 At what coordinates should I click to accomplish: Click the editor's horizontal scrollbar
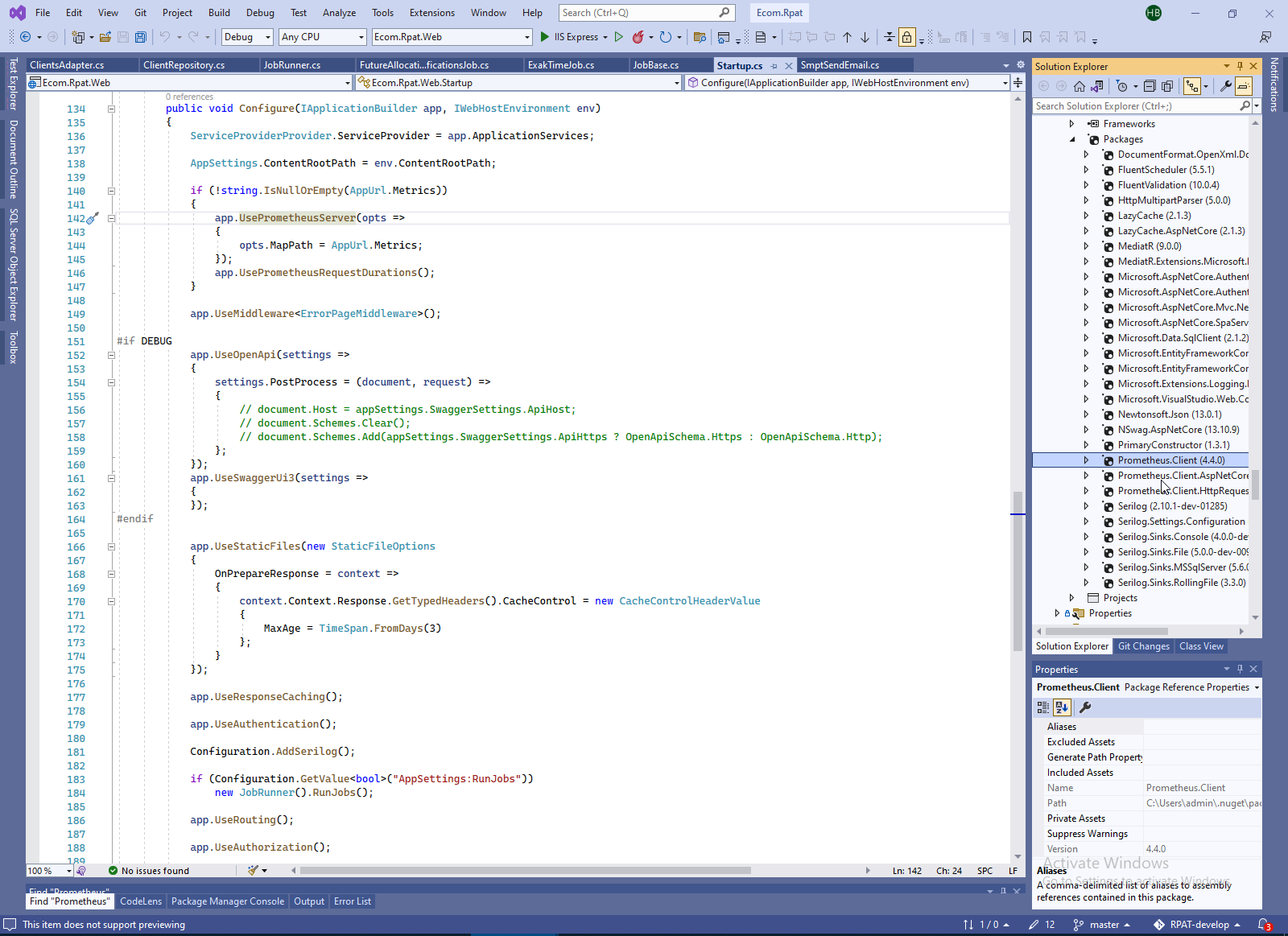pos(525,870)
